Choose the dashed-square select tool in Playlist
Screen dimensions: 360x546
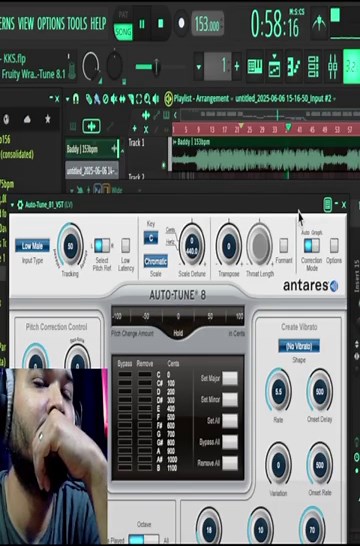click(x=139, y=99)
